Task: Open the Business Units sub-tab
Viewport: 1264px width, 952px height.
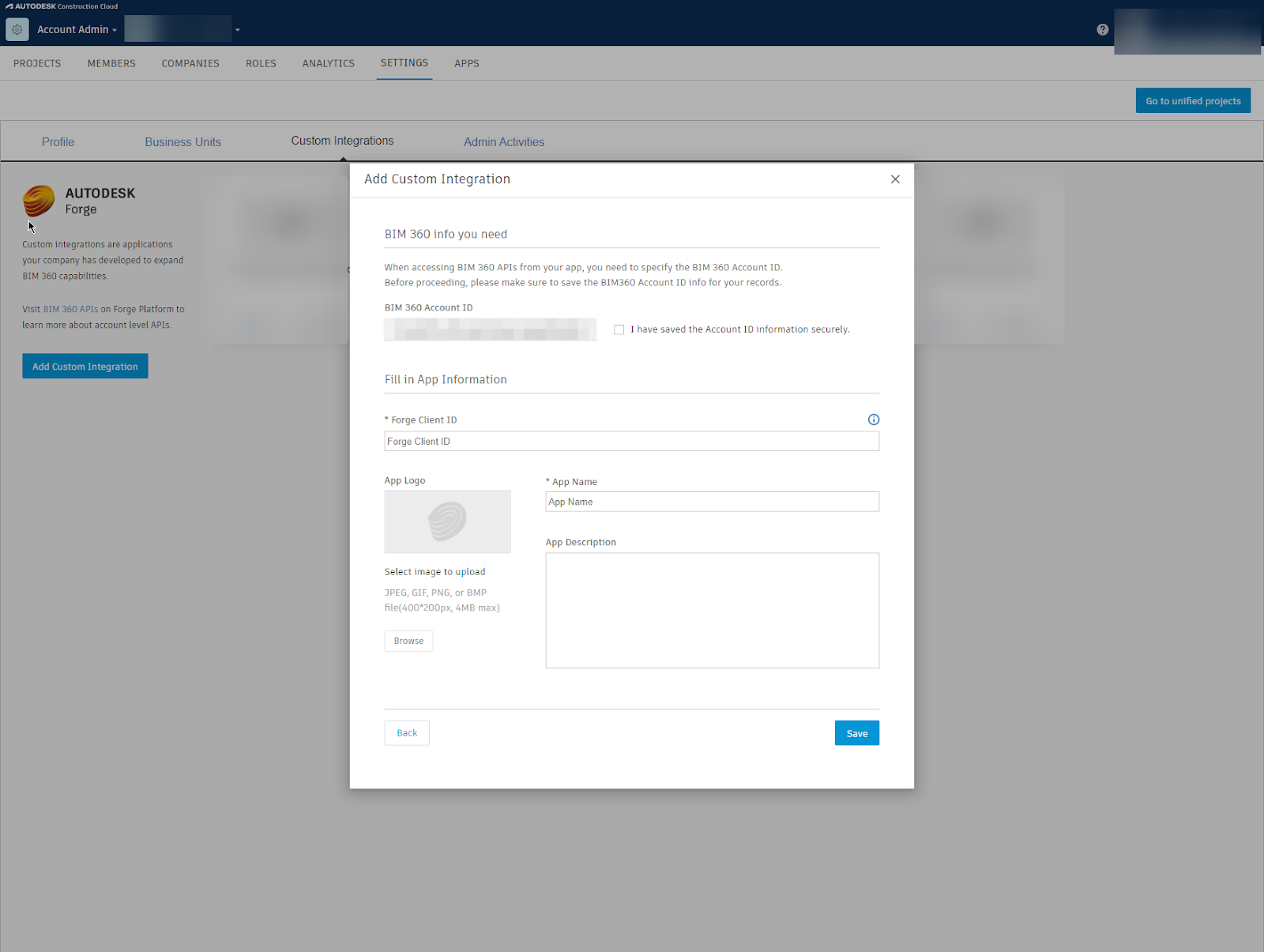Action: (x=183, y=142)
